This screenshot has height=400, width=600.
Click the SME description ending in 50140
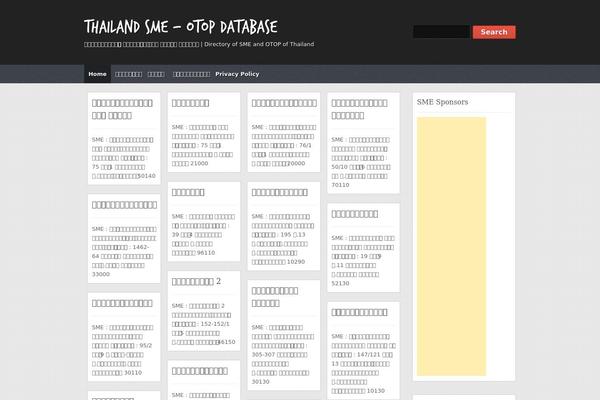(124, 158)
